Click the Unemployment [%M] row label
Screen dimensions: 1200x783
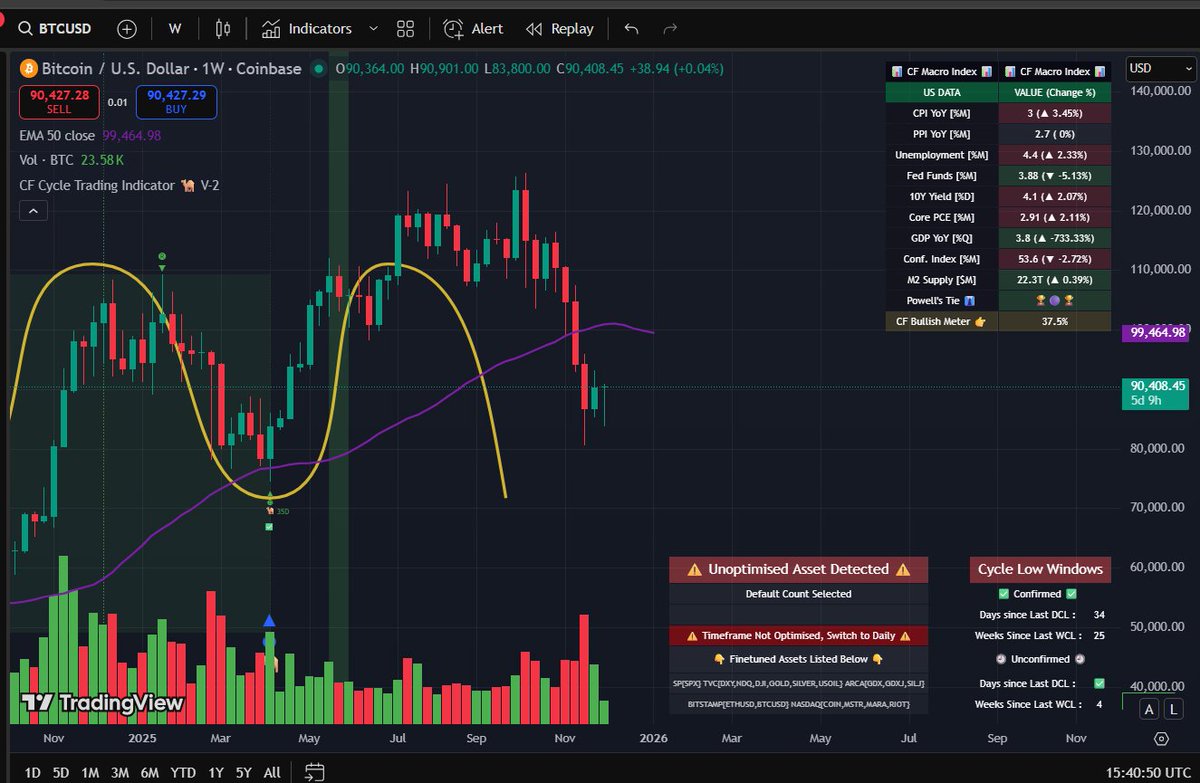pyautogui.click(x=942, y=155)
